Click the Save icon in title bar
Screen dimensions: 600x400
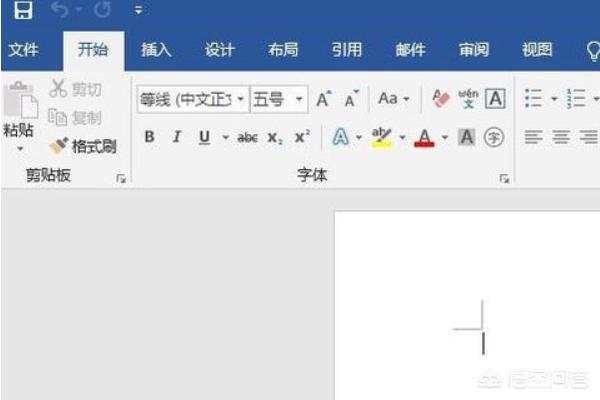[22, 12]
